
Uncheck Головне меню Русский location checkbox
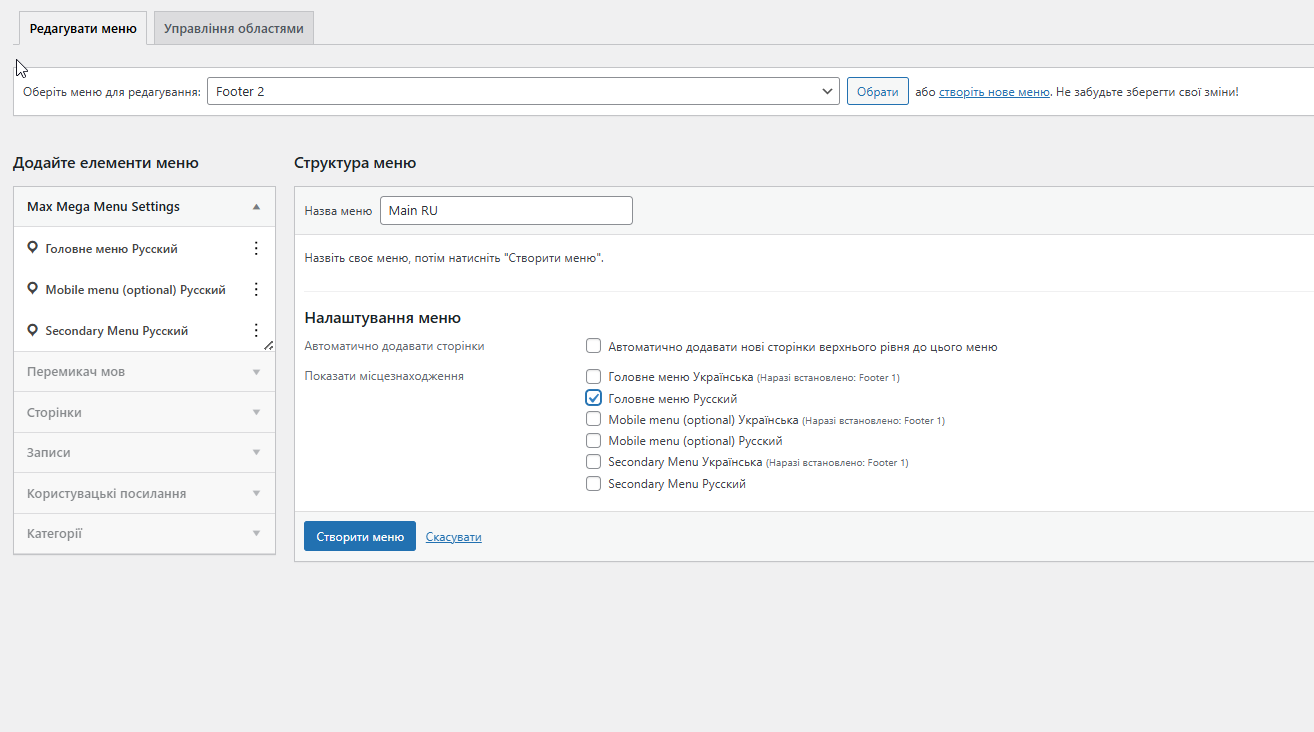tap(594, 398)
